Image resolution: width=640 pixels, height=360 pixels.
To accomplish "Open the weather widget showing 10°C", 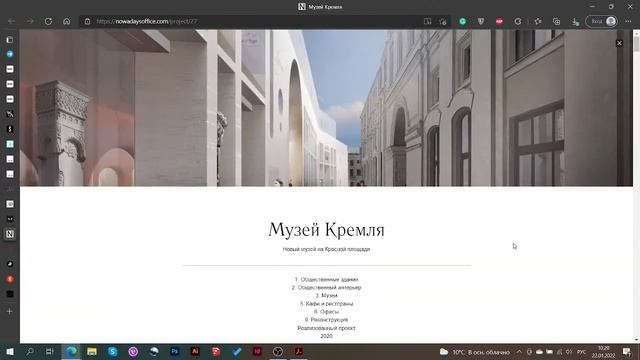I will 475,352.
